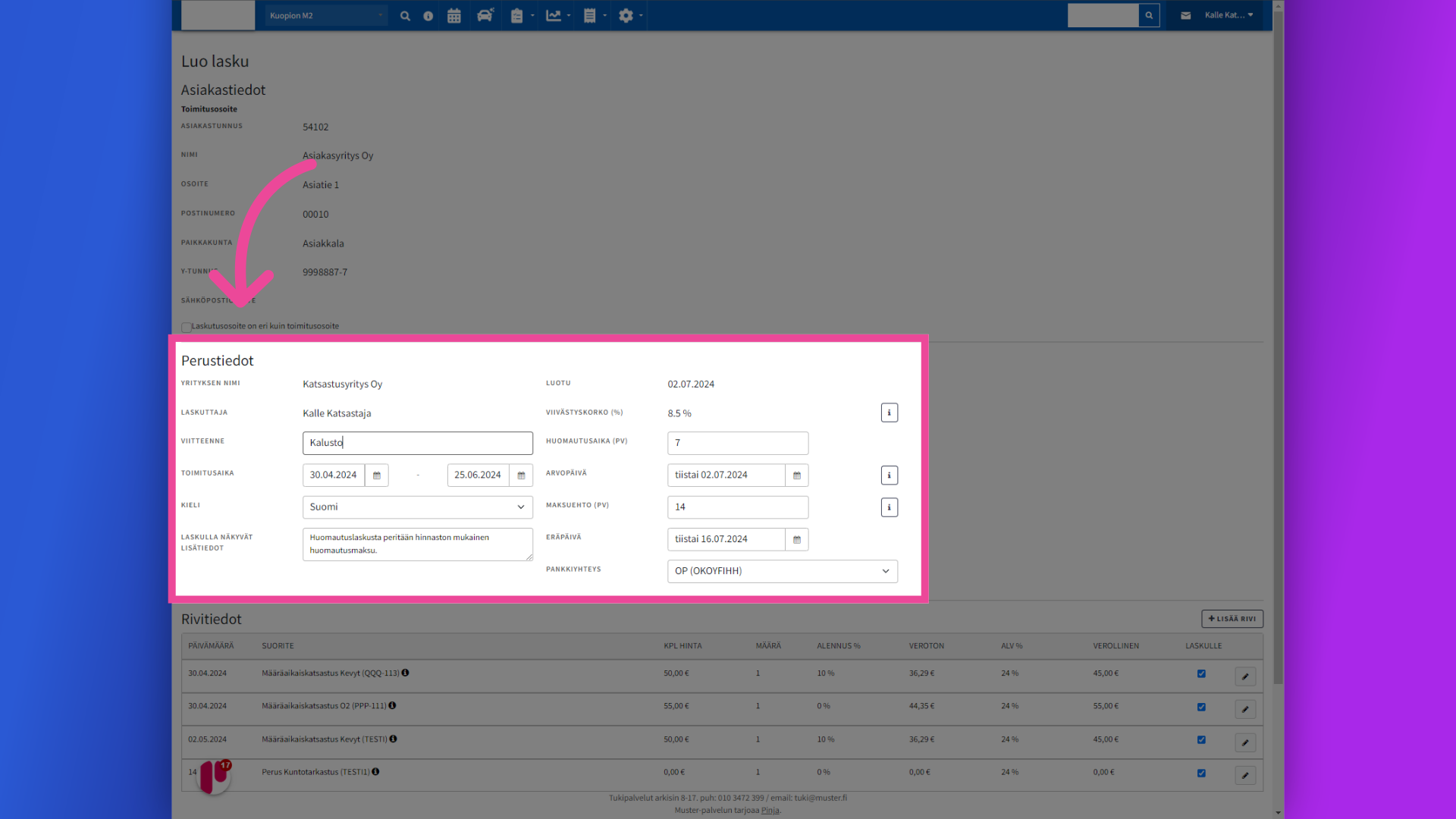The image size is (1456, 819).
Task: Open the Kuopion M2 station selector
Action: (x=326, y=16)
